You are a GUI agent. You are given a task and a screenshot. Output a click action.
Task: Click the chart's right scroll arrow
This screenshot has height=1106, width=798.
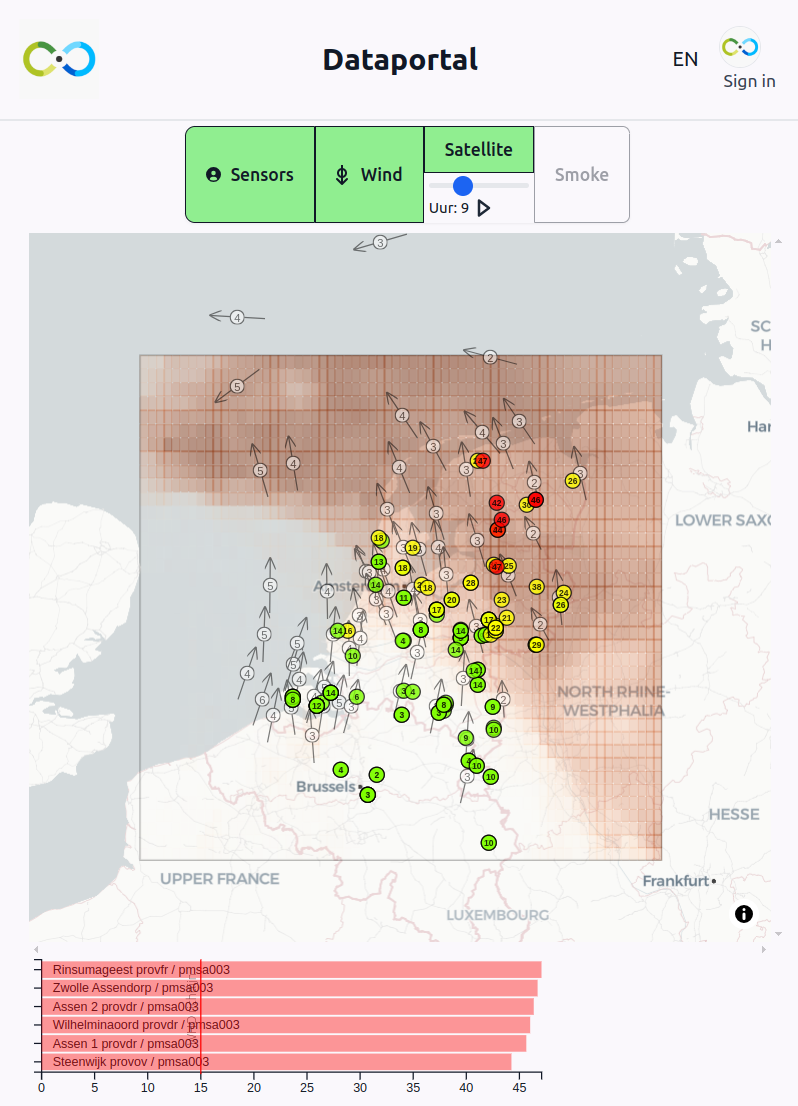(764, 949)
